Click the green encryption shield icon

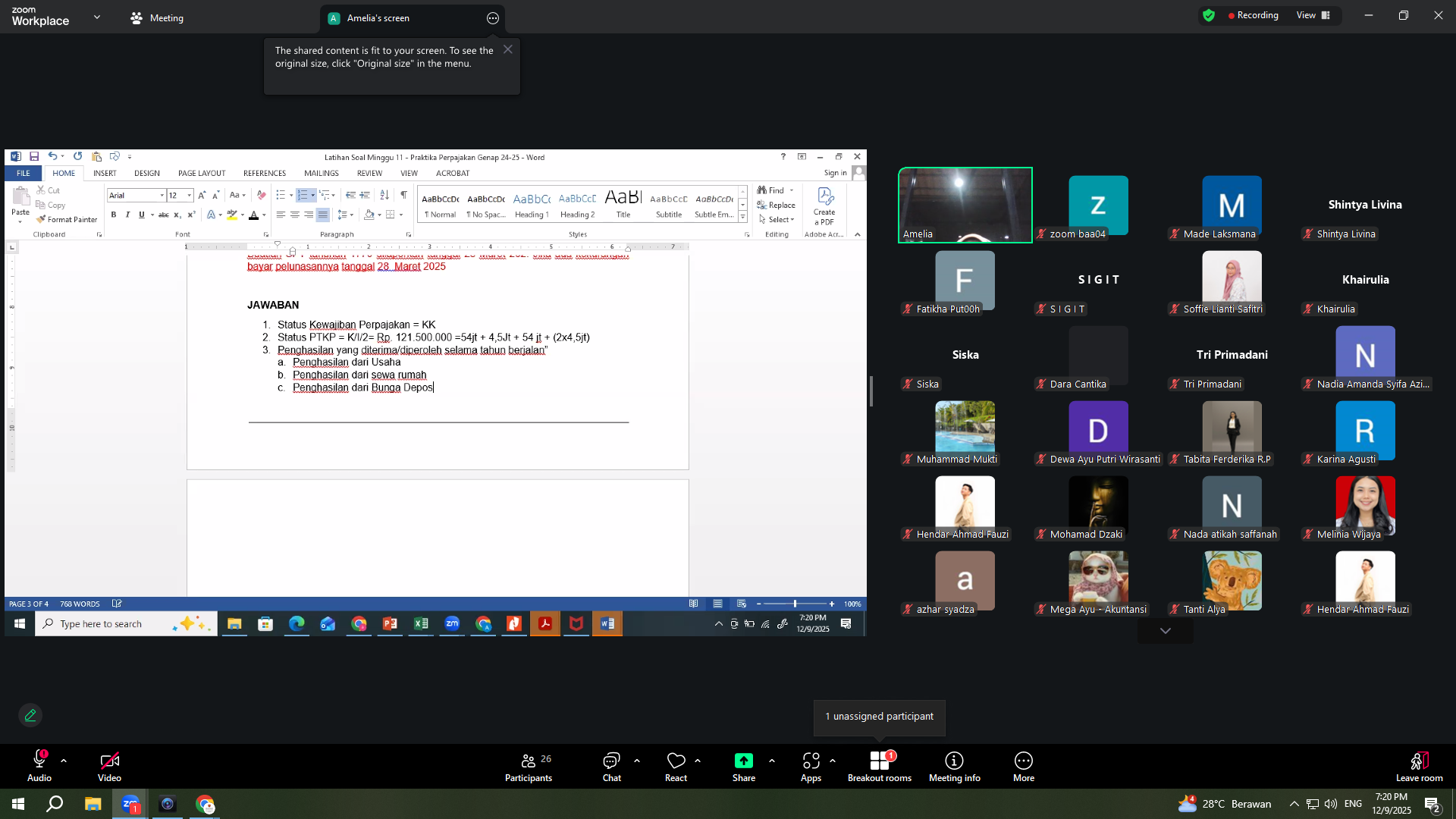click(1209, 15)
